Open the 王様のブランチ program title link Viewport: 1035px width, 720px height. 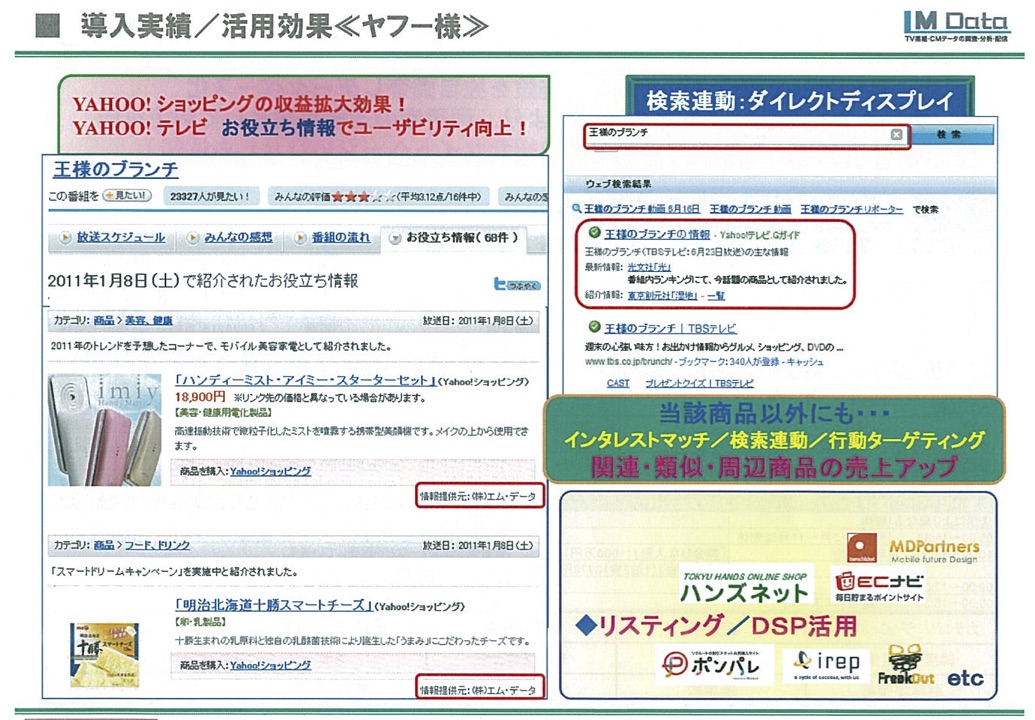116,170
